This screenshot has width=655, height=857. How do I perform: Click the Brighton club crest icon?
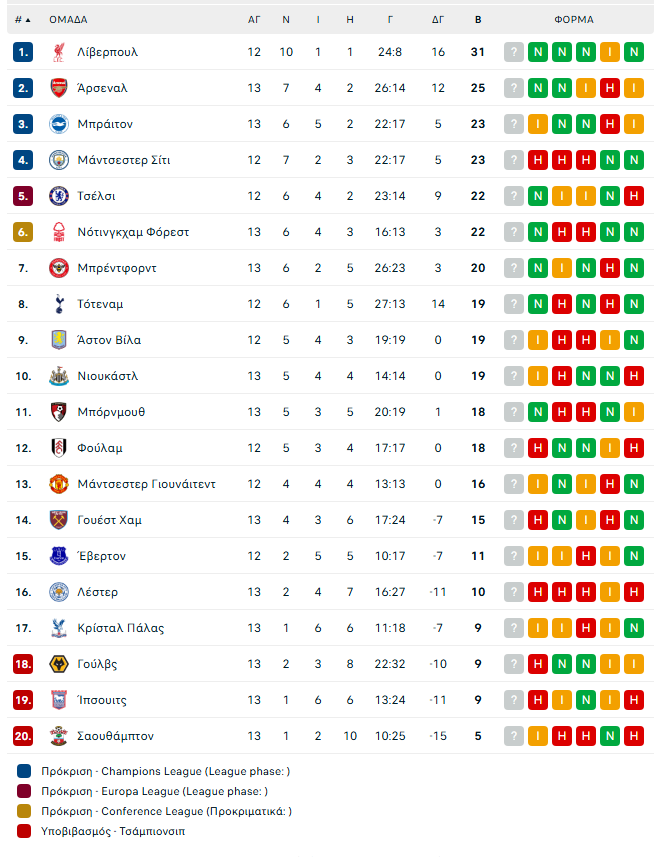point(58,124)
